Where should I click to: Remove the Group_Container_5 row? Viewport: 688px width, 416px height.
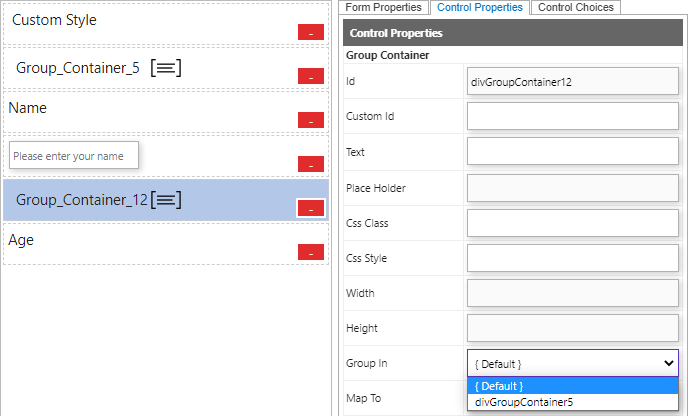310,76
